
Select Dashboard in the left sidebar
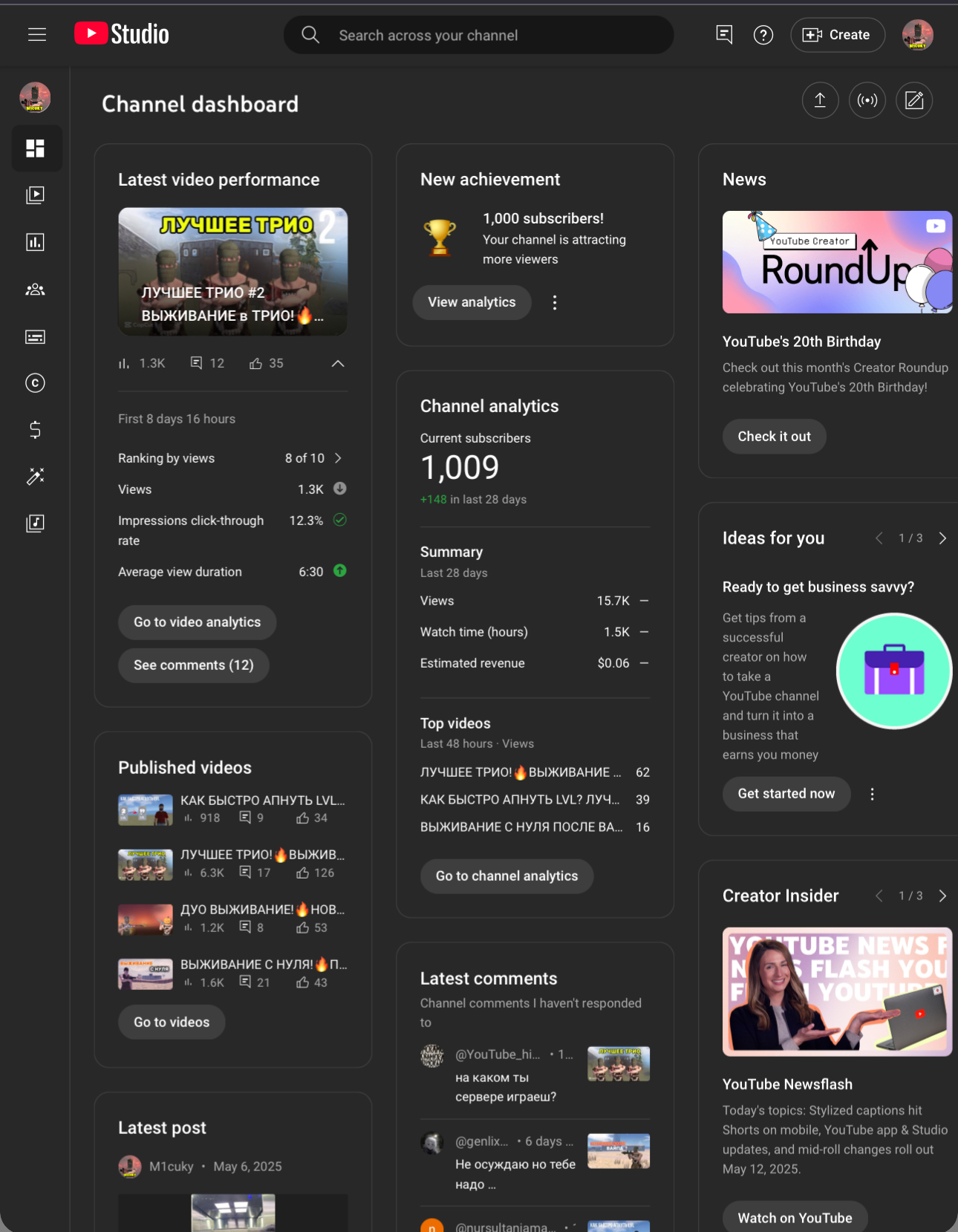click(x=35, y=149)
